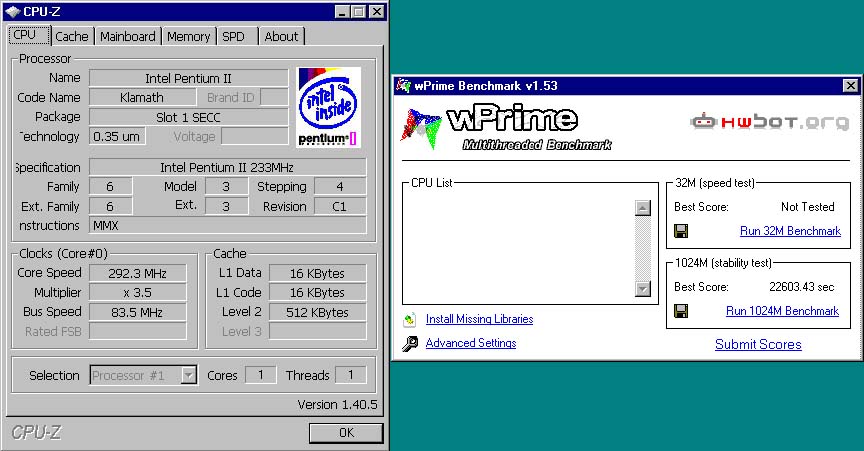The width and height of the screenshot is (864, 451).
Task: Click the CPU-Z title bar app icon
Action: pos(12,11)
